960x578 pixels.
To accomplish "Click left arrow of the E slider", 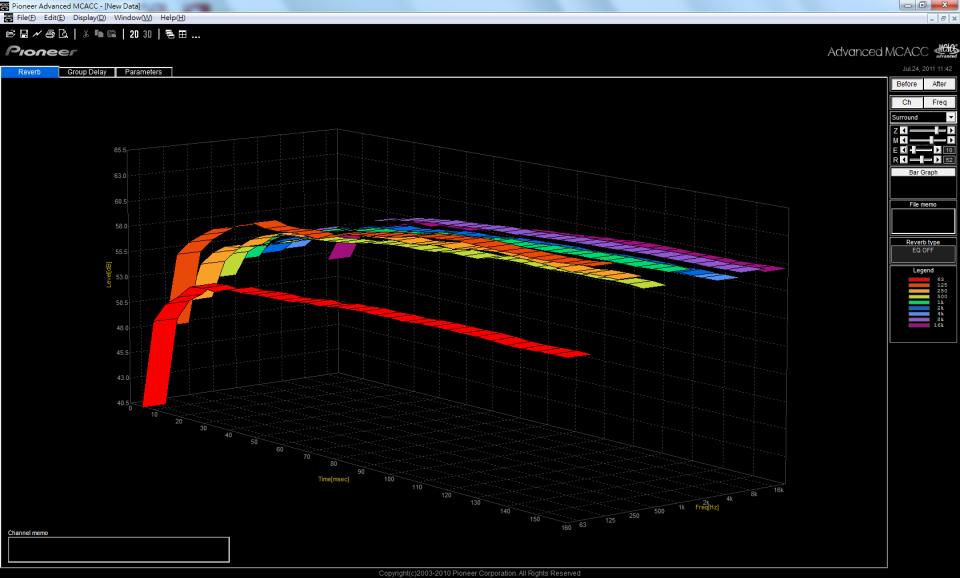I will pyautogui.click(x=905, y=150).
